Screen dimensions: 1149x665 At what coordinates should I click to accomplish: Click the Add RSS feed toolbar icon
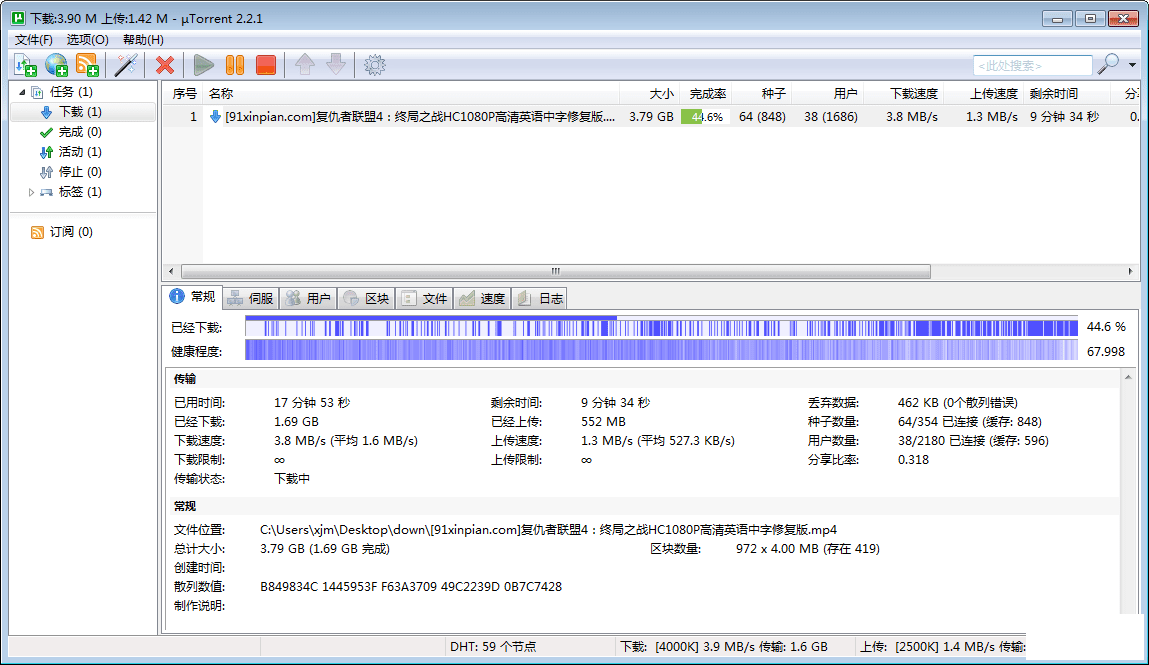coord(87,65)
